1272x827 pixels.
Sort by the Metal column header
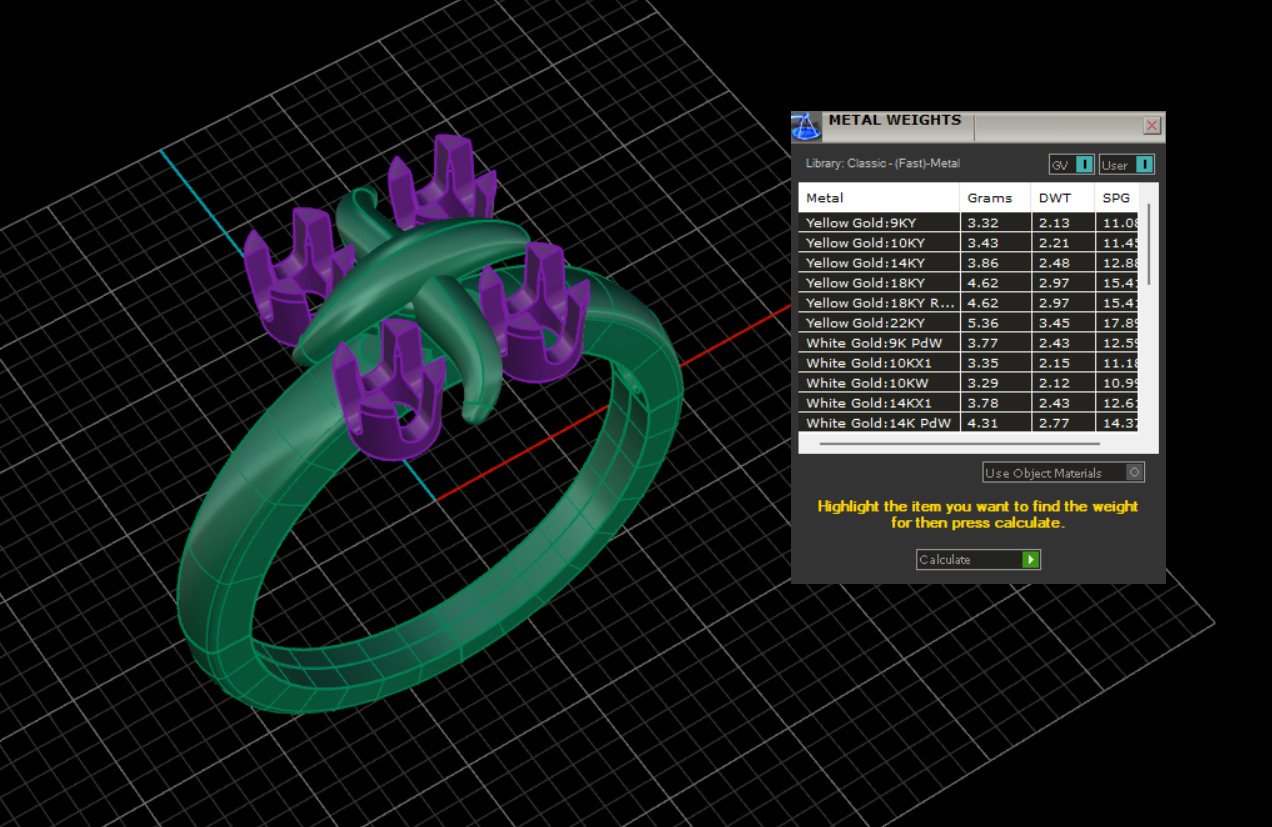(879, 198)
